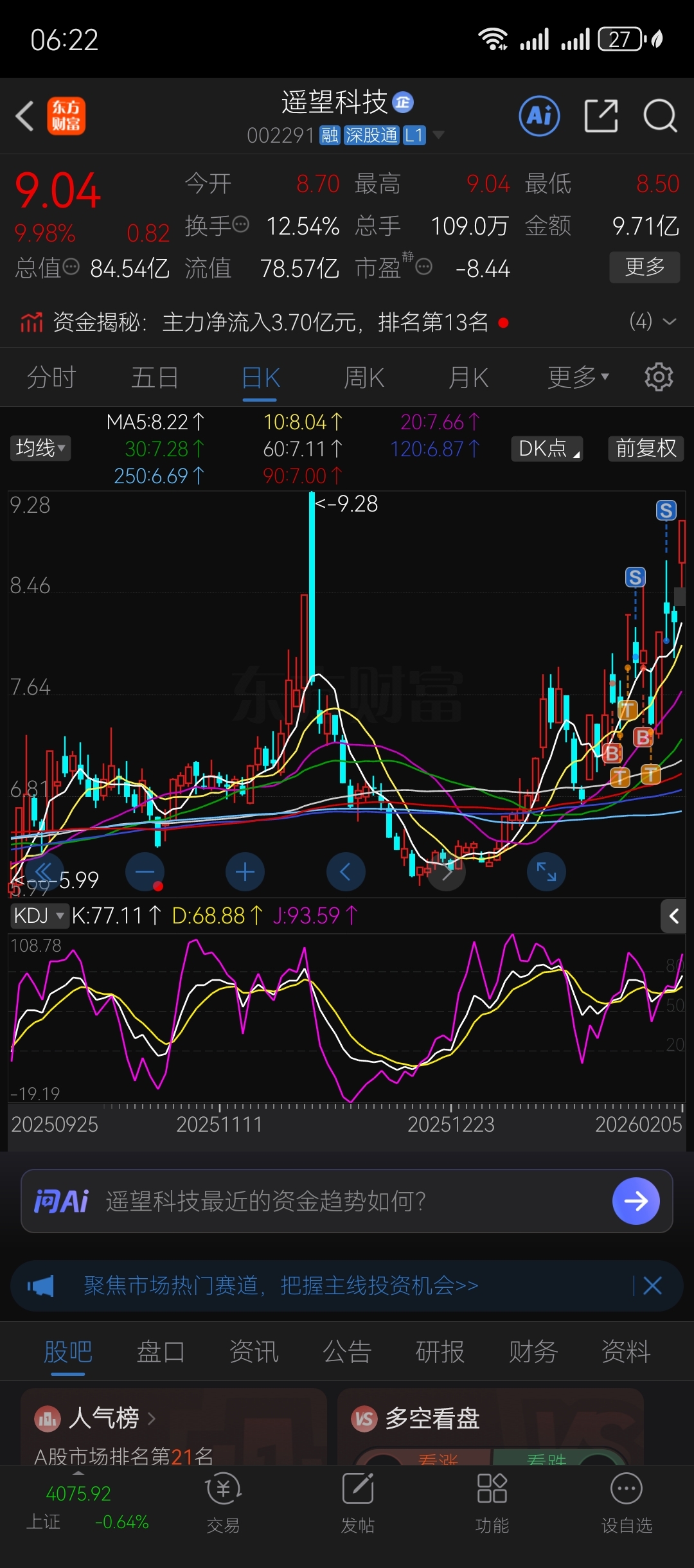Image resolution: width=694 pixels, height=1568 pixels.
Task: Tap the back arrow icon
Action: point(24,116)
